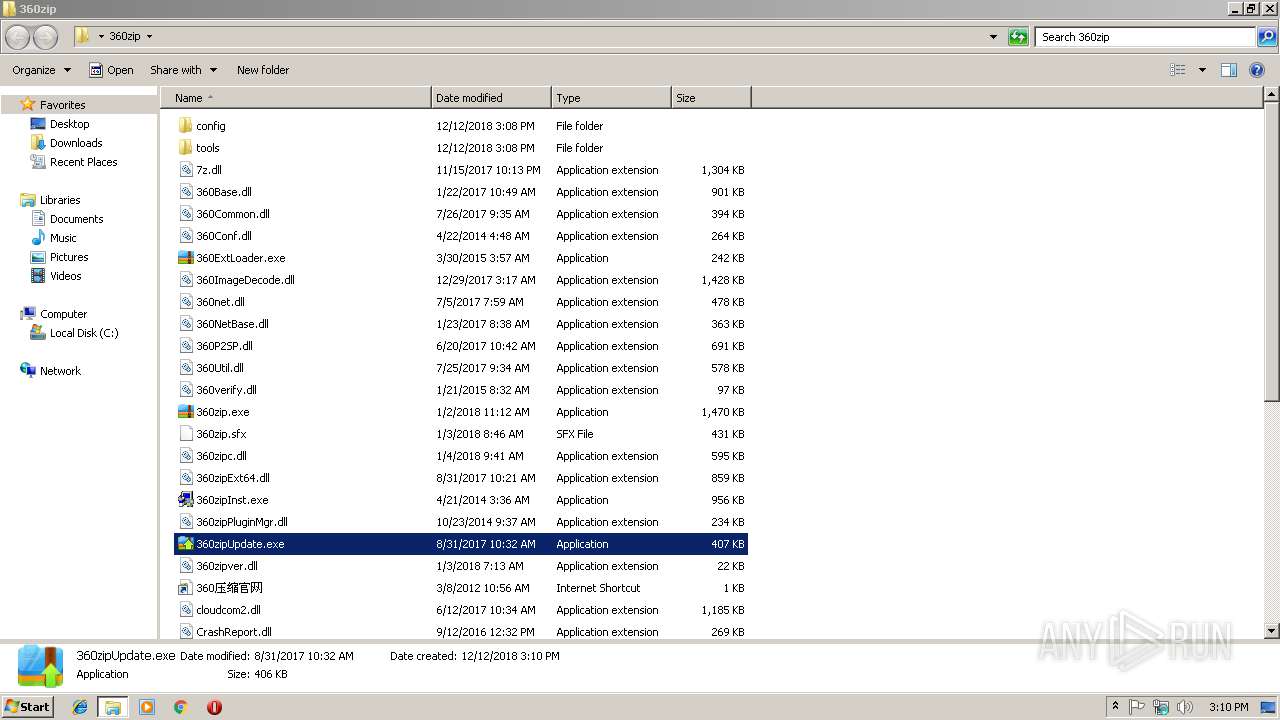Sort files by the Type column
The image size is (1280, 720).
[611, 98]
